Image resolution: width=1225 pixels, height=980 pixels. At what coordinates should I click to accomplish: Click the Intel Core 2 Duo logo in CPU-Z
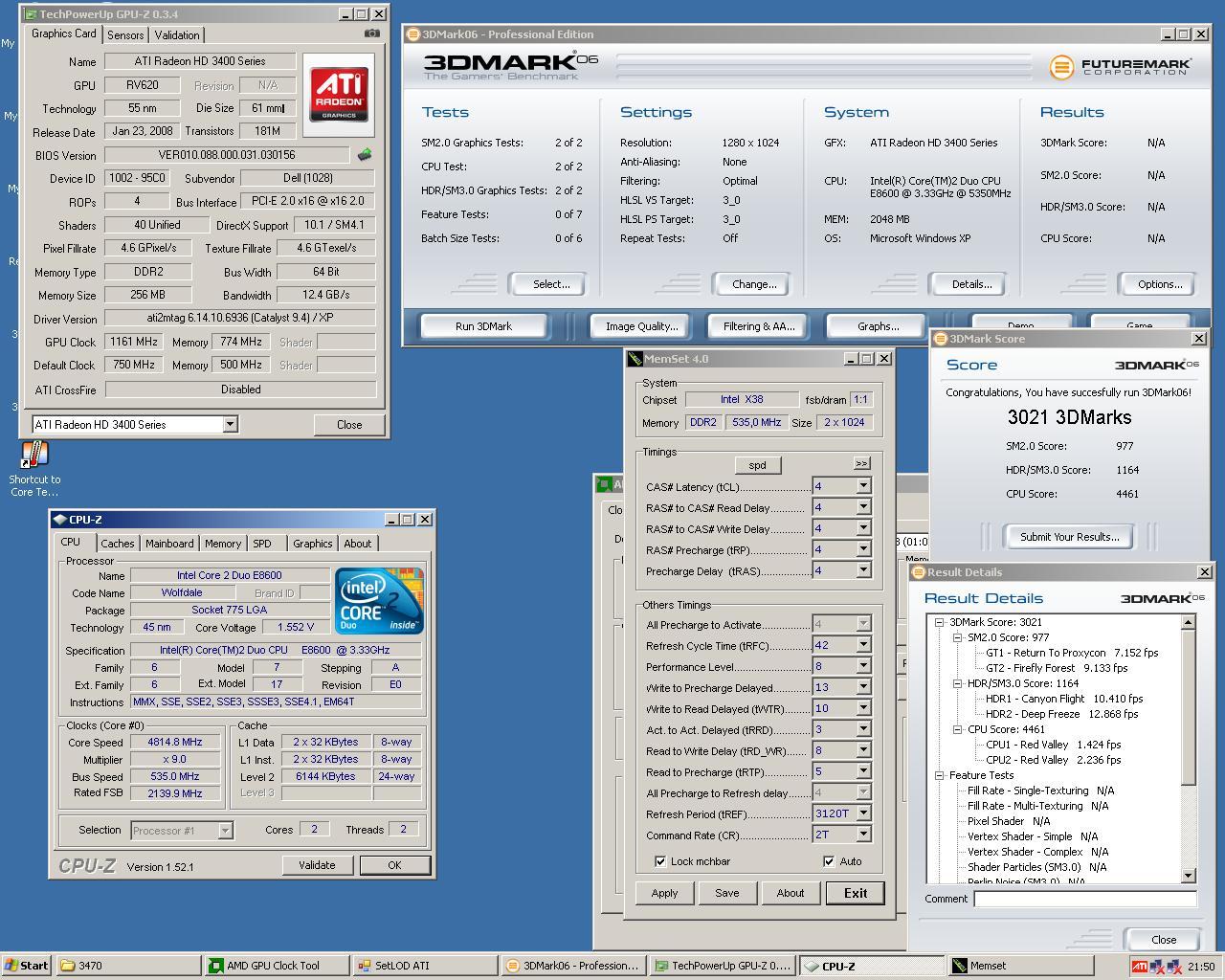tap(379, 600)
